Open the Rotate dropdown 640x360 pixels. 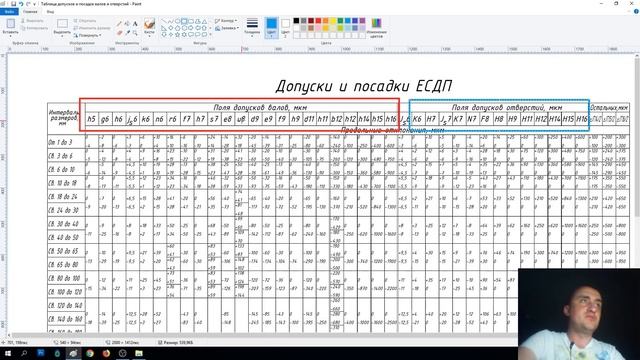87,36
